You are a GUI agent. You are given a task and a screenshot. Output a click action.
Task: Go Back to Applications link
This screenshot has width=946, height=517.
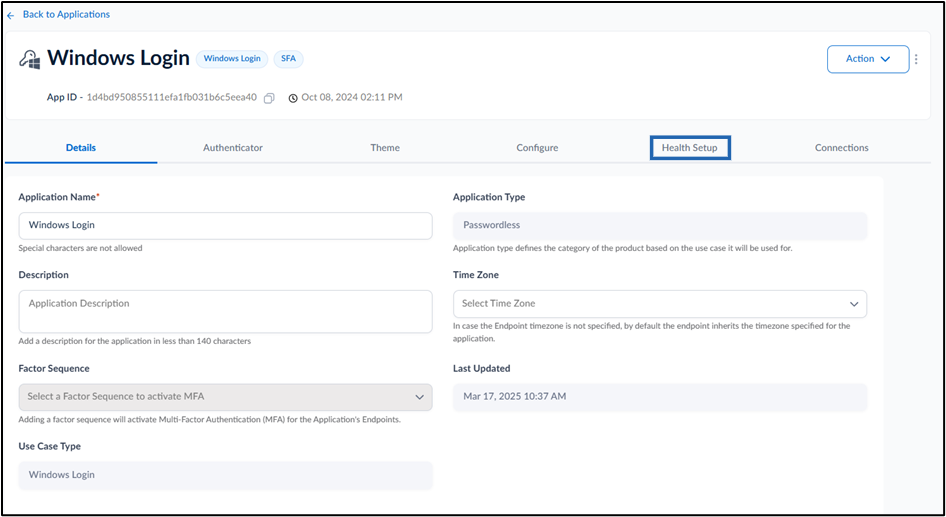click(66, 14)
